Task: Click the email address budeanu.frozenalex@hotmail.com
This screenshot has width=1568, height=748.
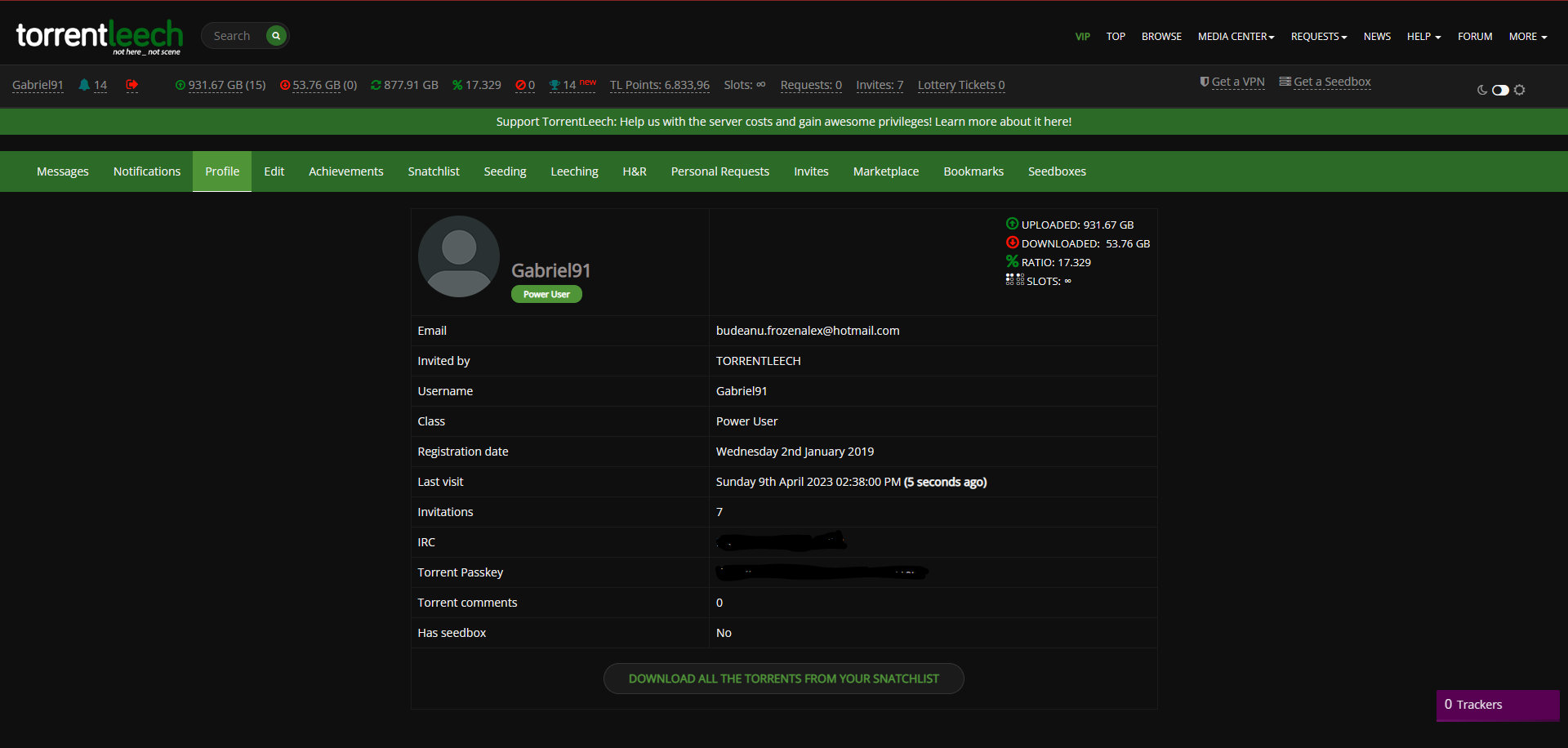Action: (808, 331)
